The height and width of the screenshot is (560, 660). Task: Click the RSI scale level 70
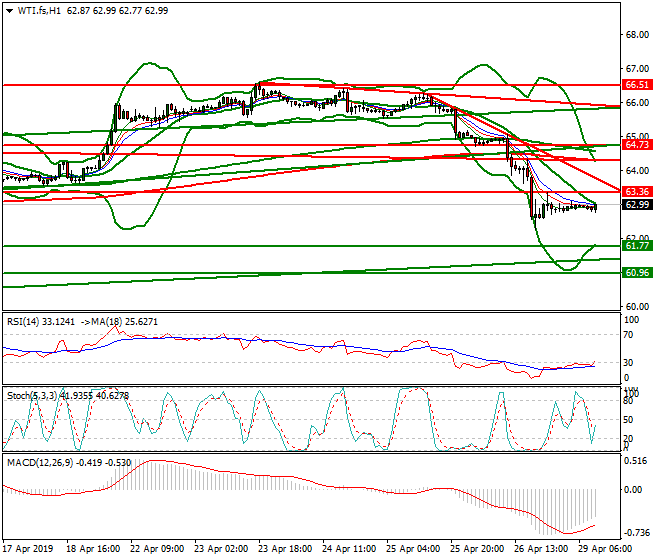[628, 335]
